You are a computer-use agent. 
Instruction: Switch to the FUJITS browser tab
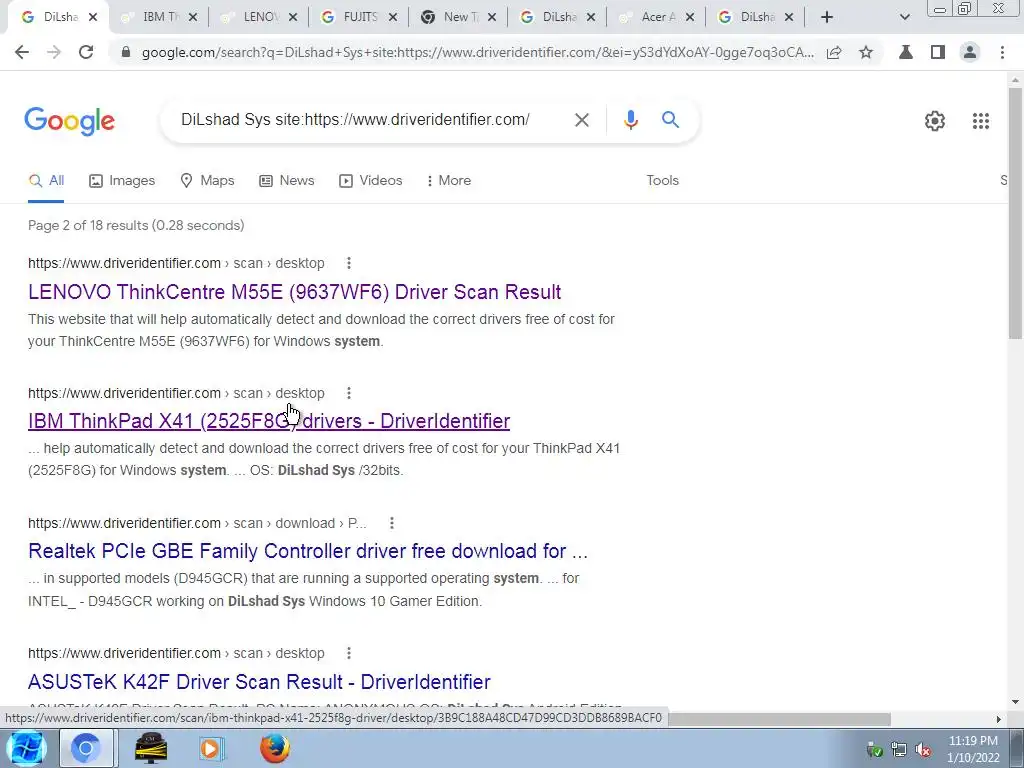tap(359, 18)
